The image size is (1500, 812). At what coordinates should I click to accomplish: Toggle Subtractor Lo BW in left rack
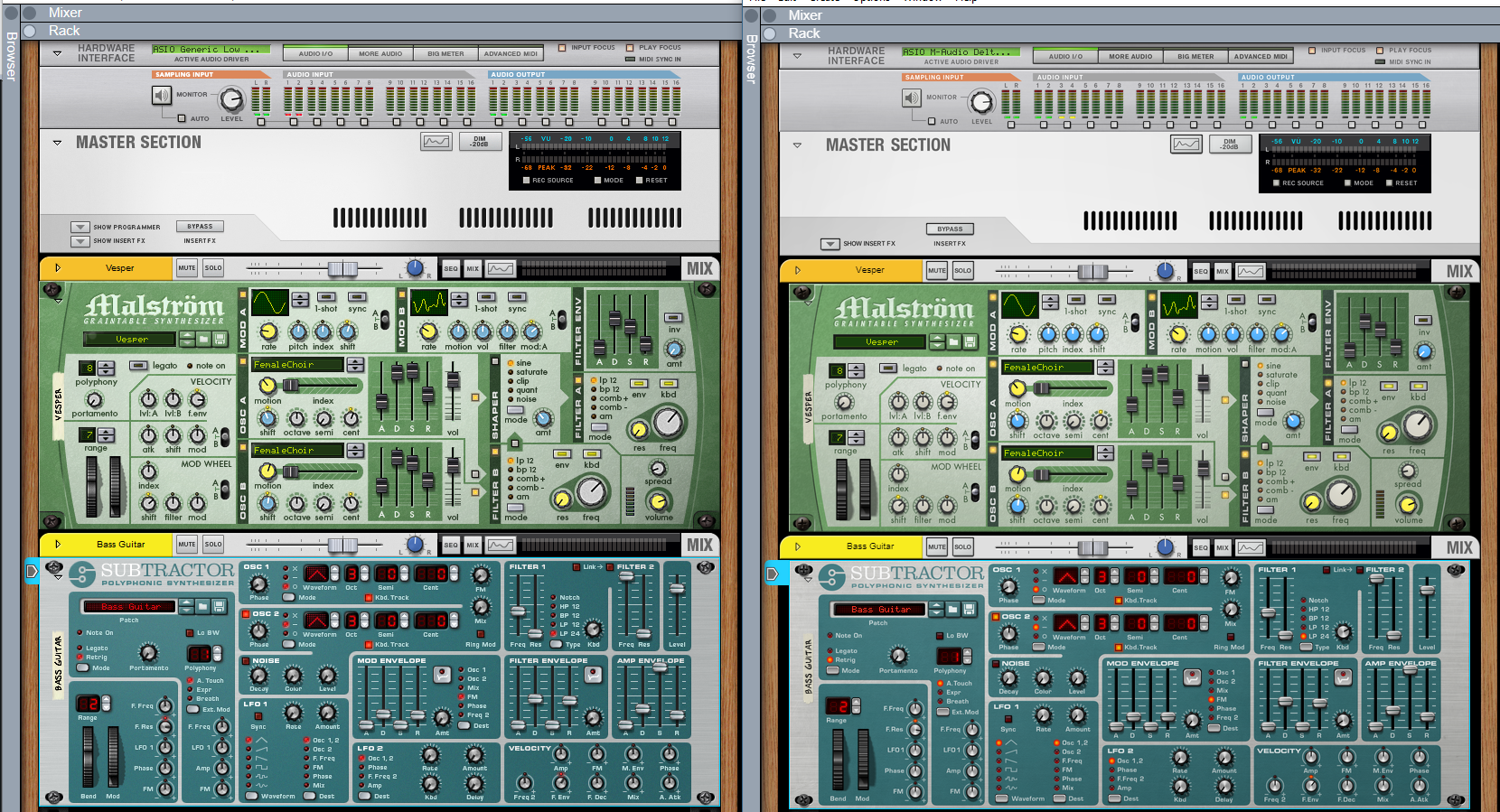(x=190, y=633)
